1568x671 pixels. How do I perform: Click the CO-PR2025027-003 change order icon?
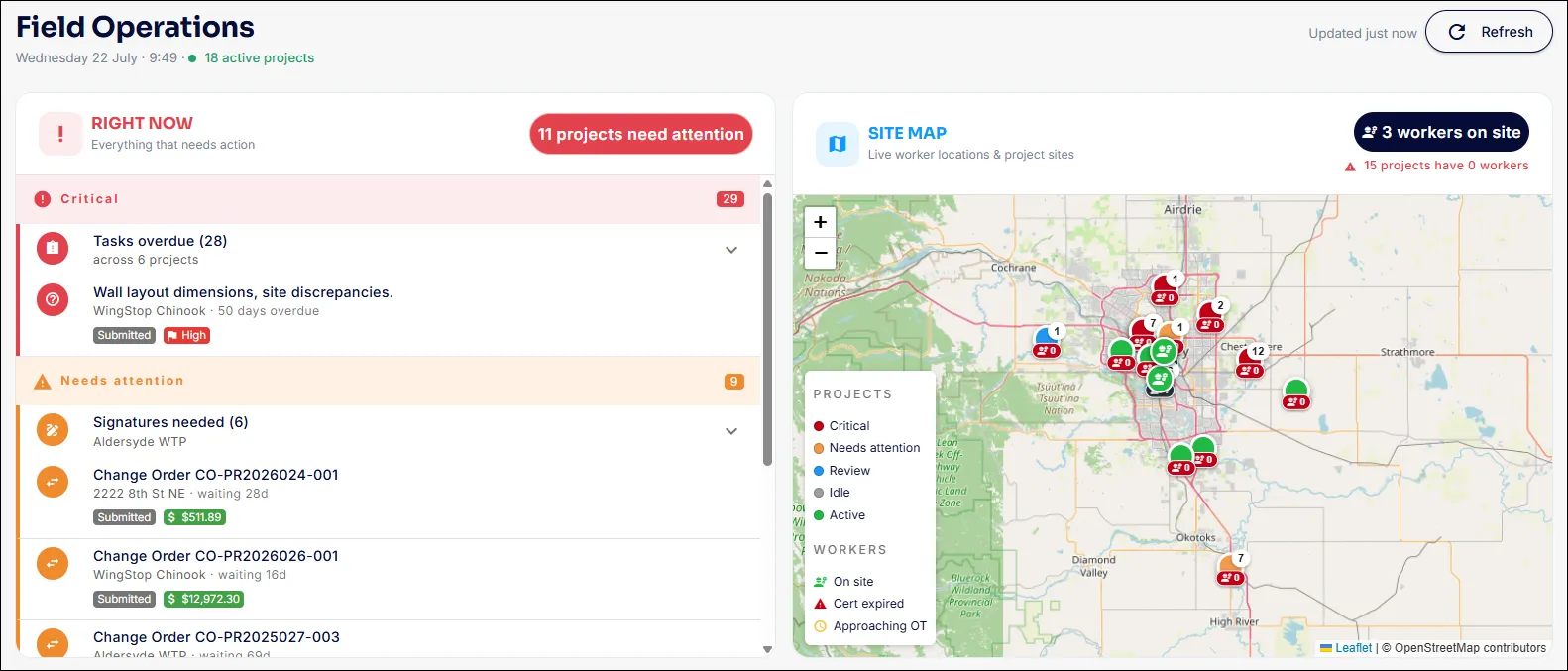pyautogui.click(x=53, y=643)
